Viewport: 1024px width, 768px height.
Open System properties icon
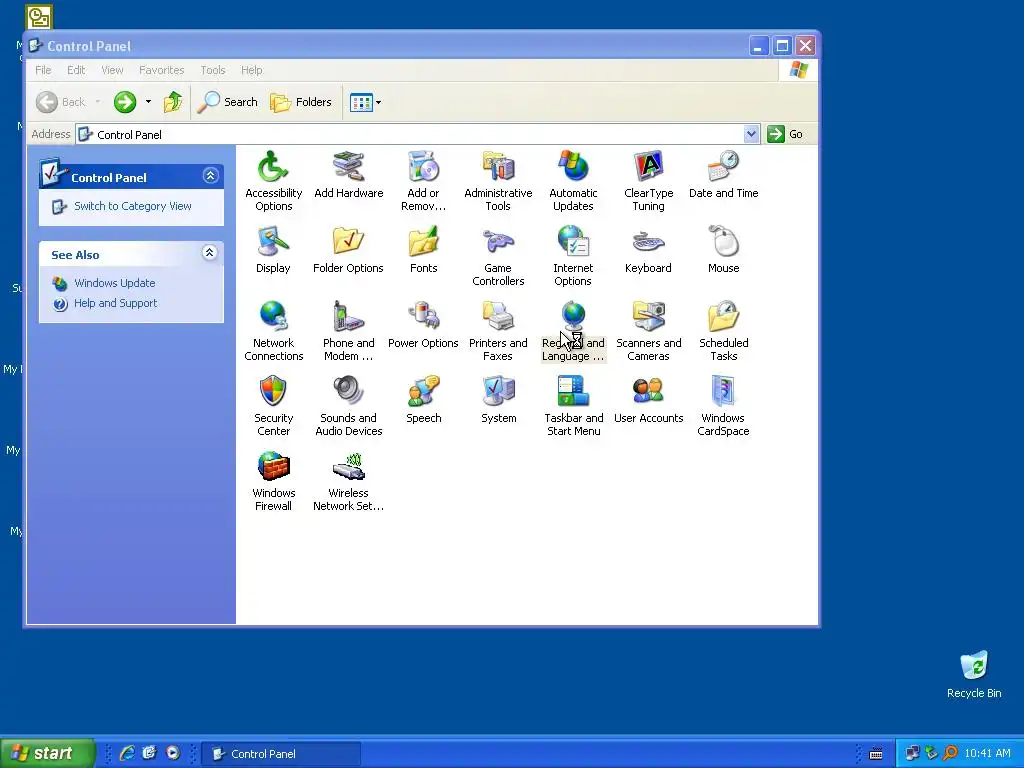(498, 400)
